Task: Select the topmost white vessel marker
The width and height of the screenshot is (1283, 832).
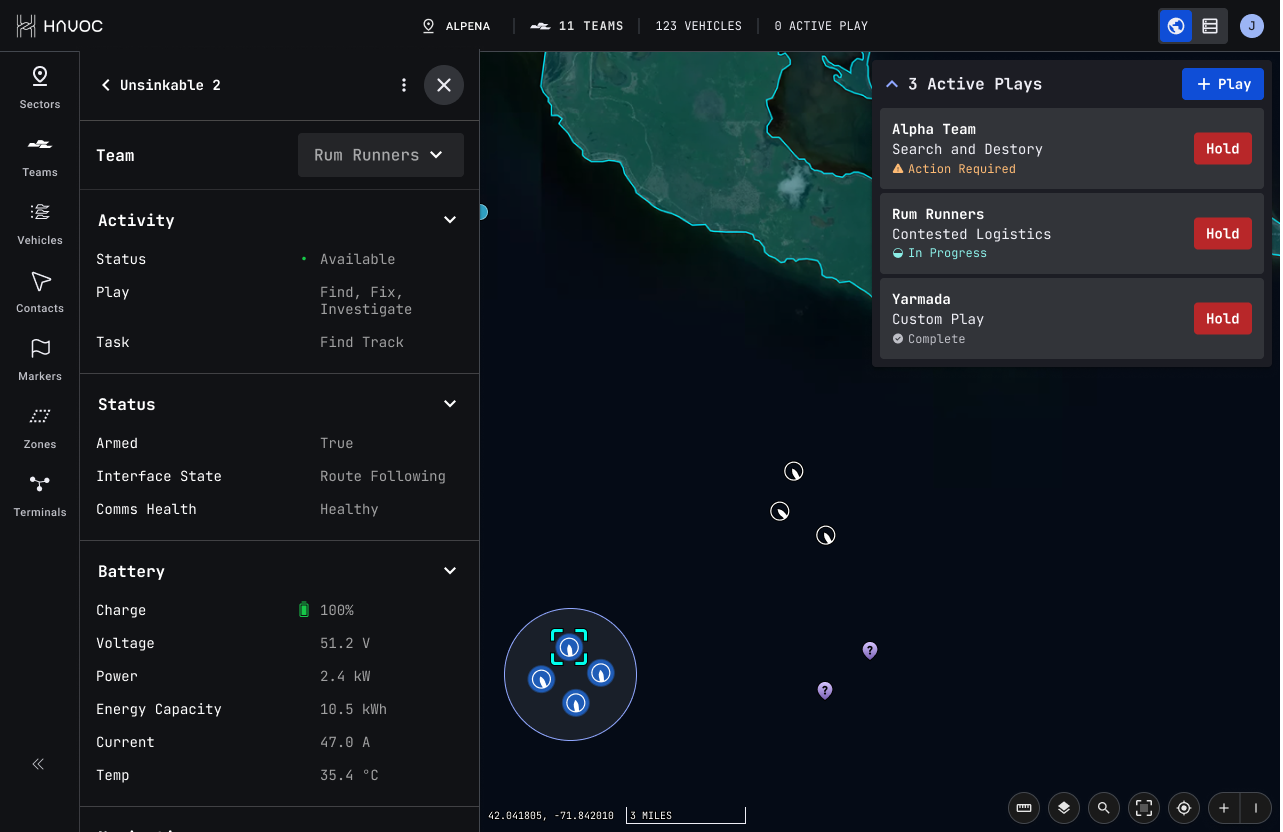Action: coord(794,471)
